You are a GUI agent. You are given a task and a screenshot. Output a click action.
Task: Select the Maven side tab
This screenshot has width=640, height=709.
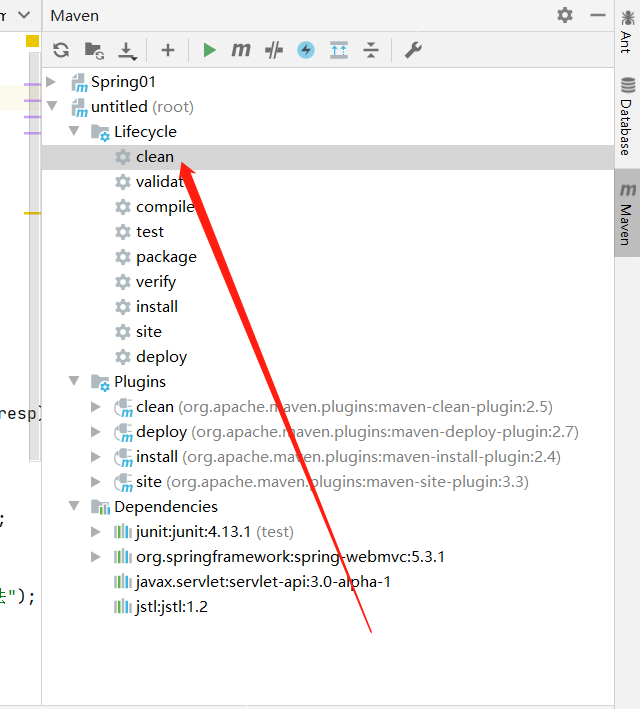[x=627, y=213]
